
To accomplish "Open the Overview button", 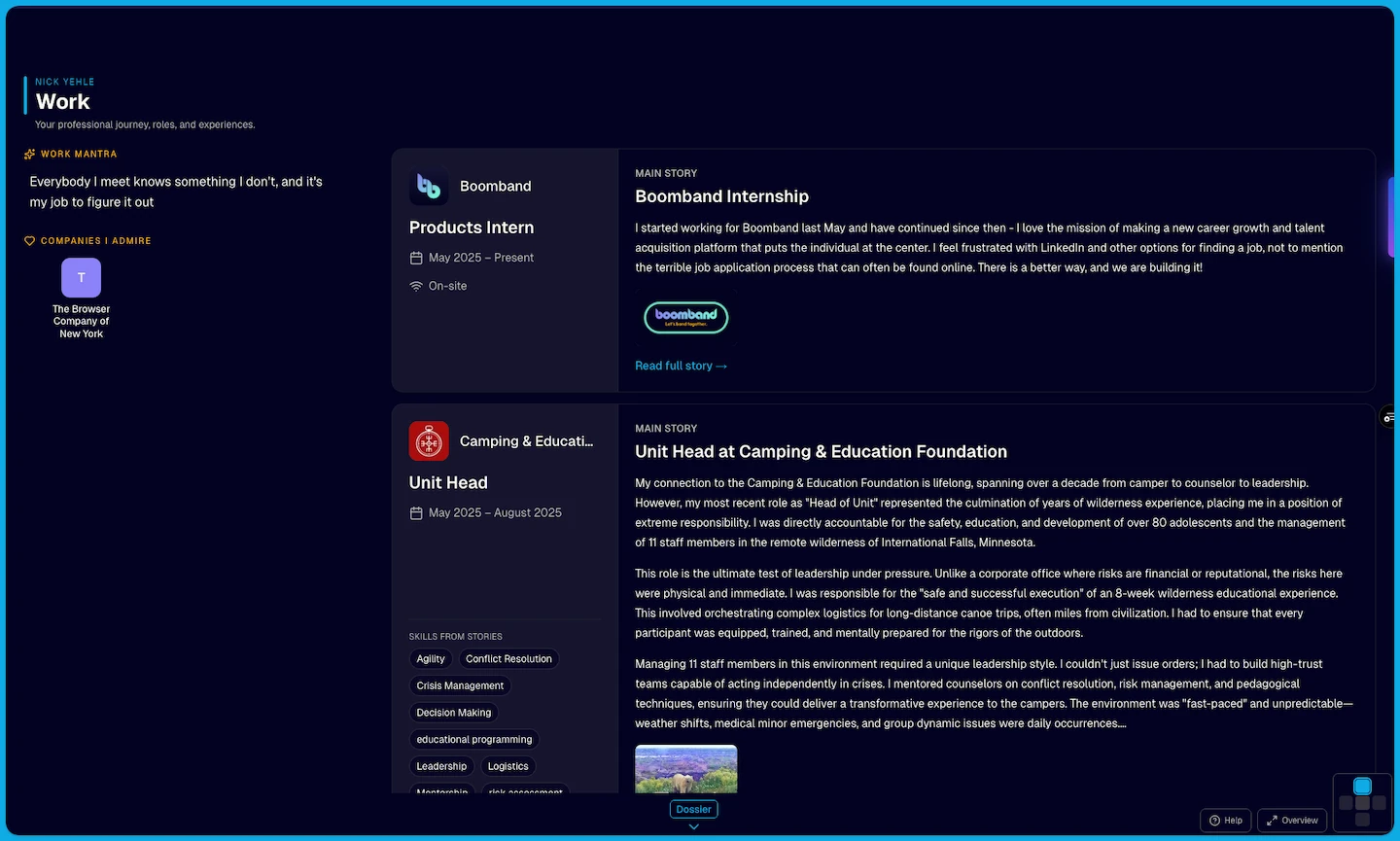I will (x=1292, y=821).
